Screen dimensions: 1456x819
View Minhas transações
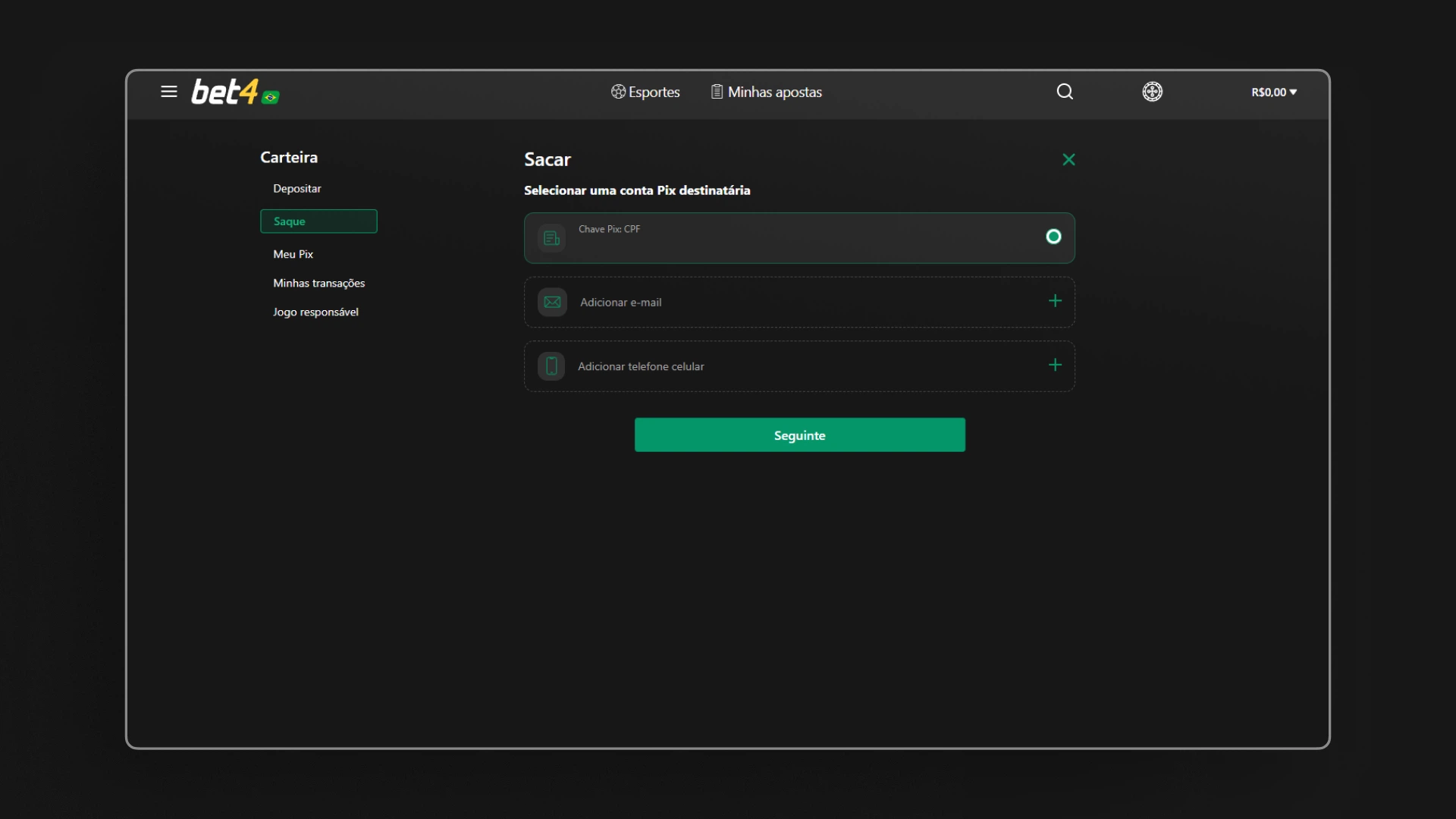(x=318, y=283)
